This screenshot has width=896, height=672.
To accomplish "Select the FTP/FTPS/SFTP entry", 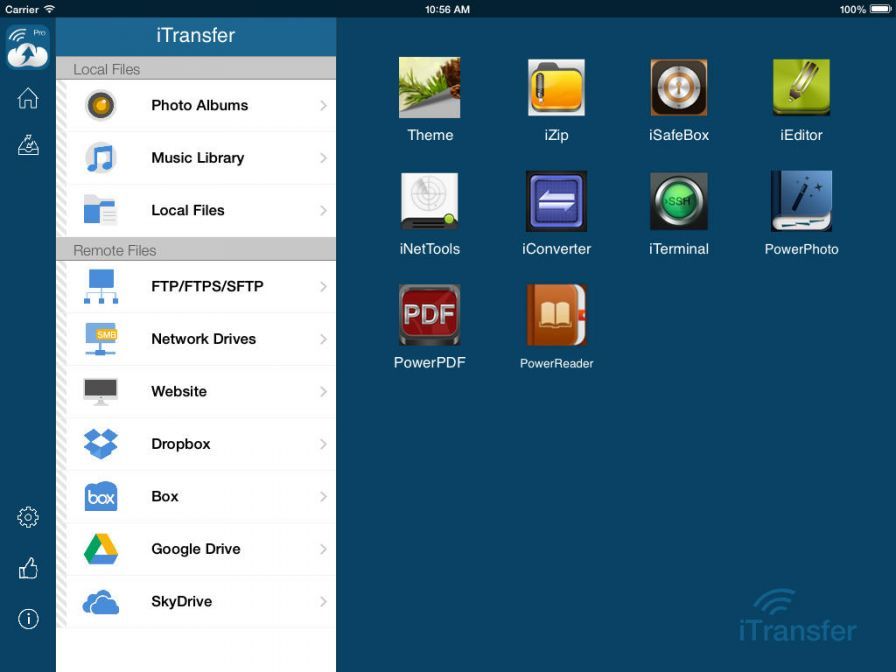I will (x=207, y=287).
